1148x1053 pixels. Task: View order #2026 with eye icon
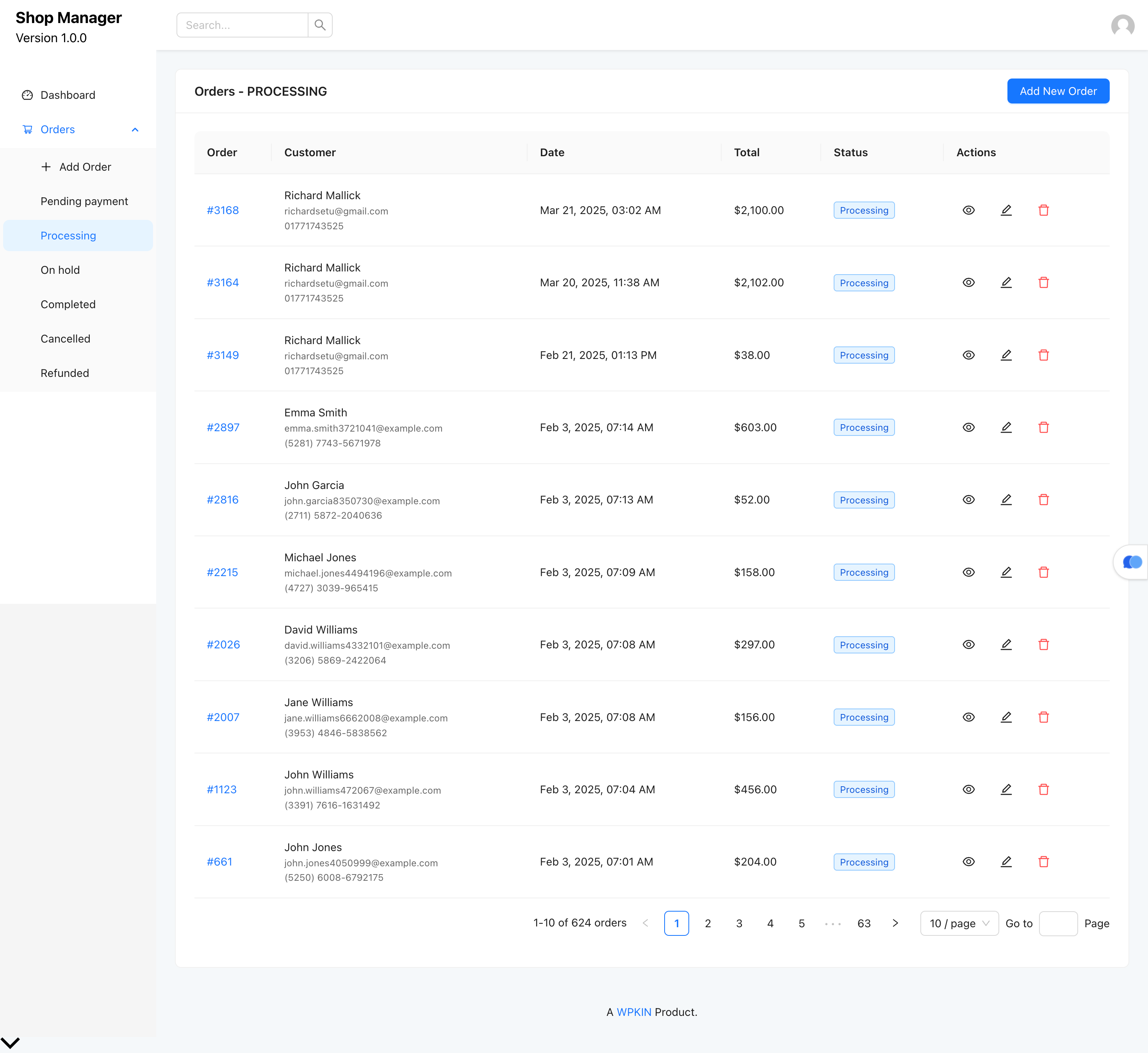click(968, 644)
